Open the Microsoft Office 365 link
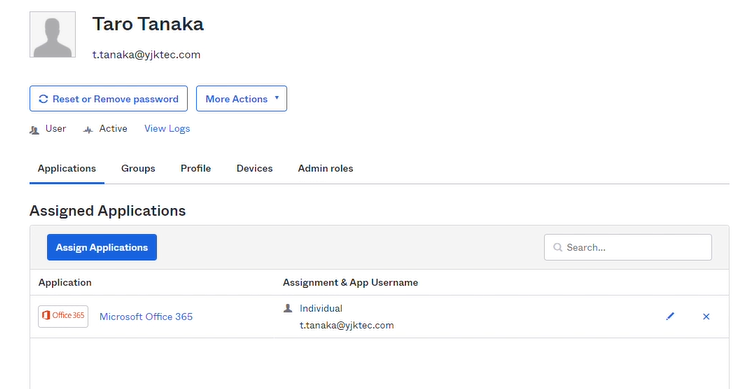This screenshot has height=389, width=754. [146, 316]
